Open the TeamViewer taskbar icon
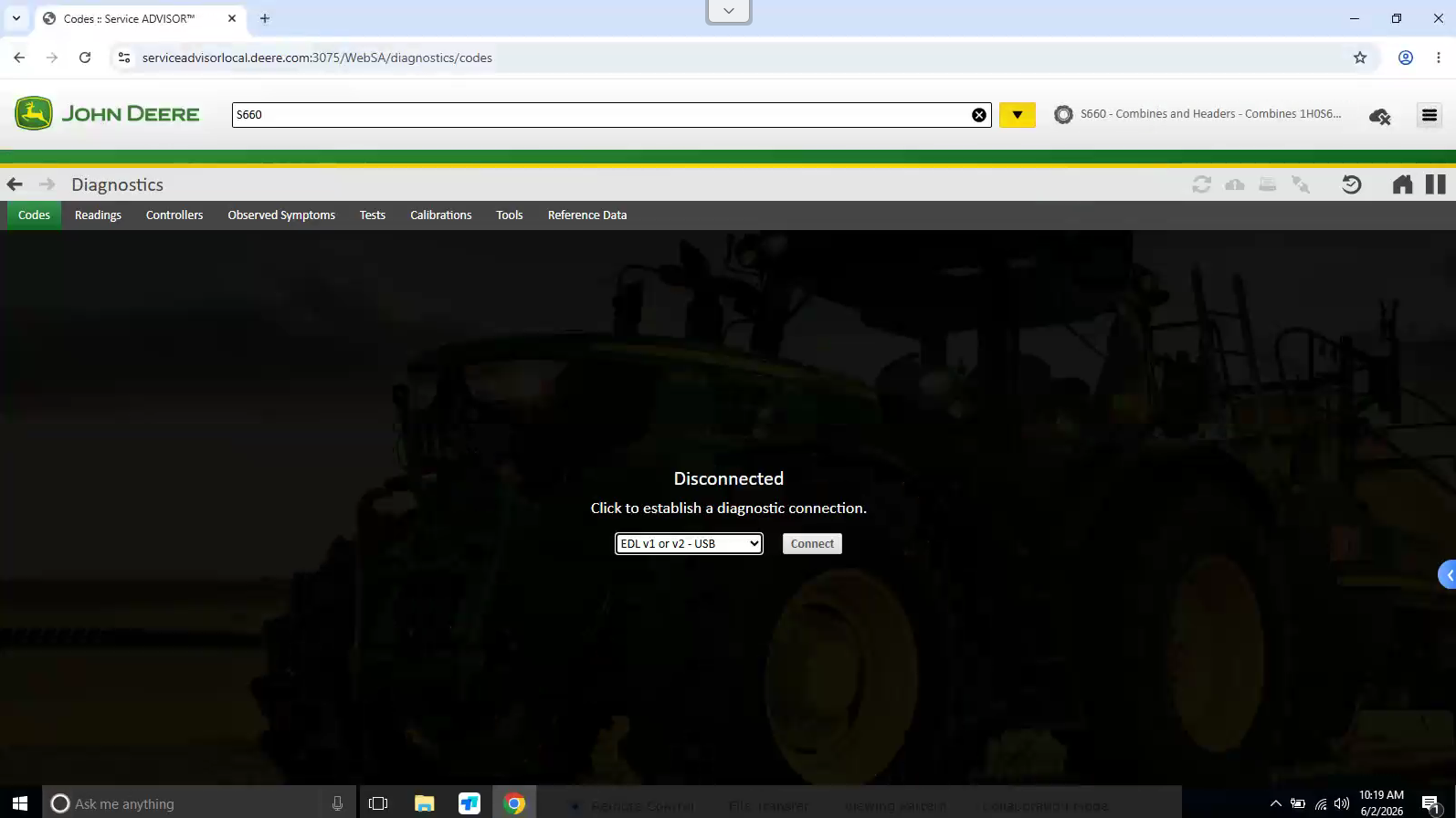 470,803
